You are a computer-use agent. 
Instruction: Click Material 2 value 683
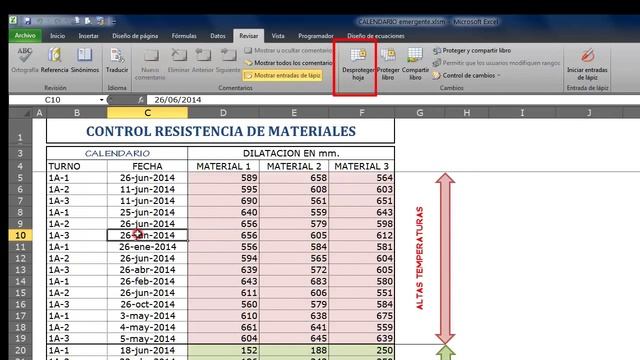tap(294, 281)
